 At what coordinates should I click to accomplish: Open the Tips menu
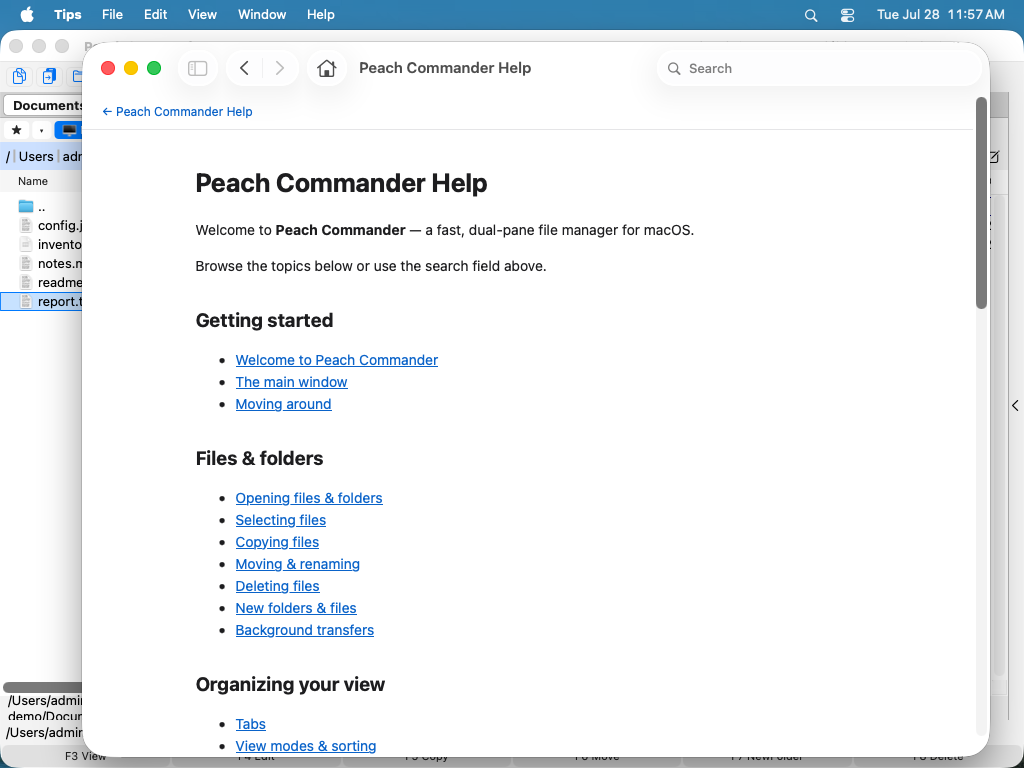click(67, 14)
